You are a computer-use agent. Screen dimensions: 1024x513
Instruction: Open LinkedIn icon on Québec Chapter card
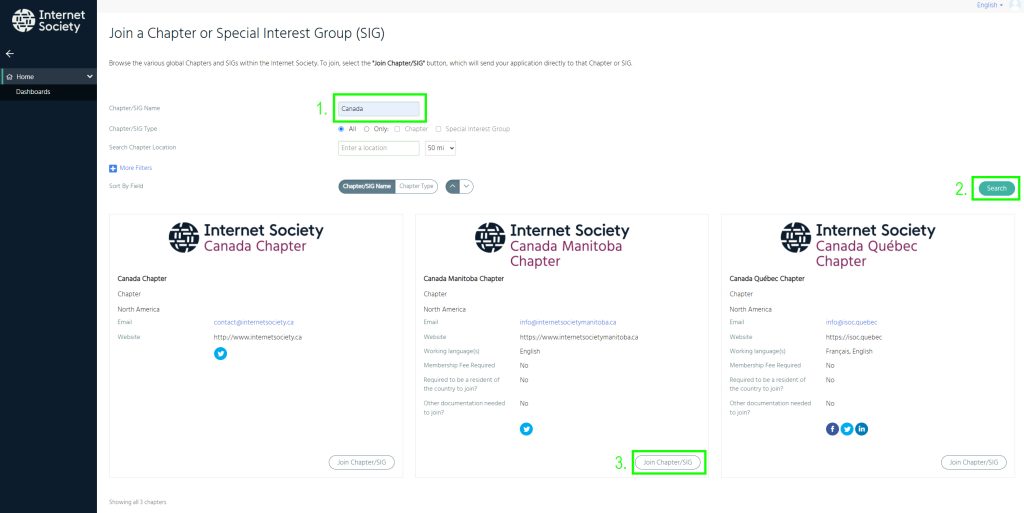click(861, 429)
